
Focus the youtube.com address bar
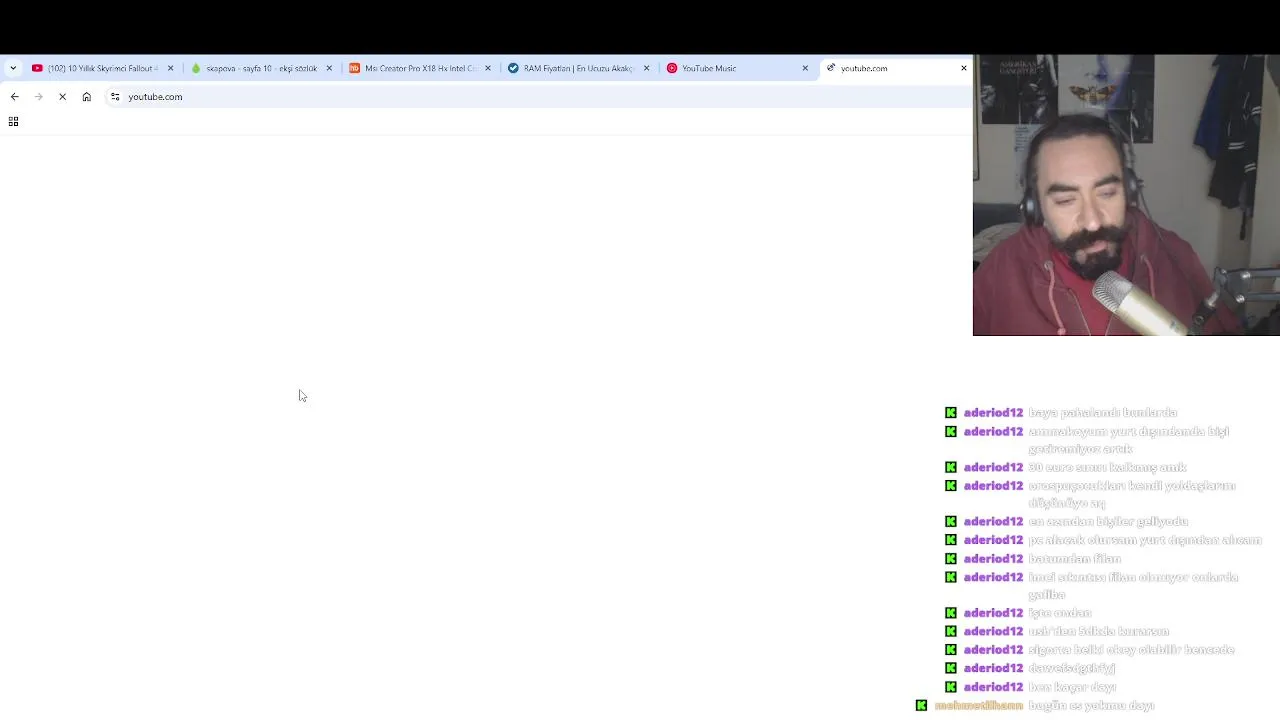coord(537,97)
